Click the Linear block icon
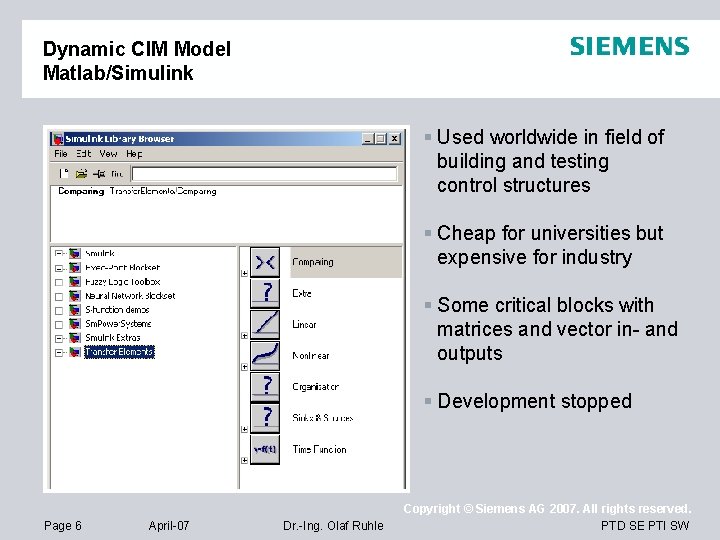The width and height of the screenshot is (720, 540). [265, 324]
